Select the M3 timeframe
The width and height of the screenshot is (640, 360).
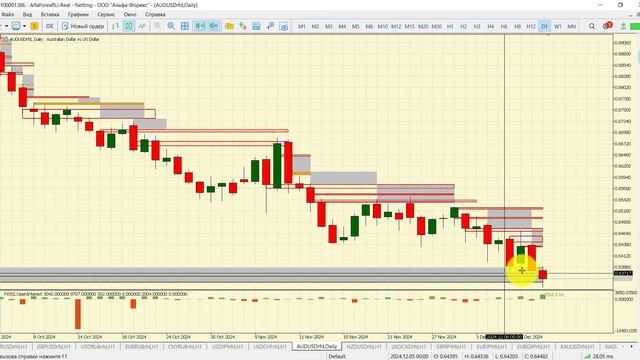click(329, 26)
